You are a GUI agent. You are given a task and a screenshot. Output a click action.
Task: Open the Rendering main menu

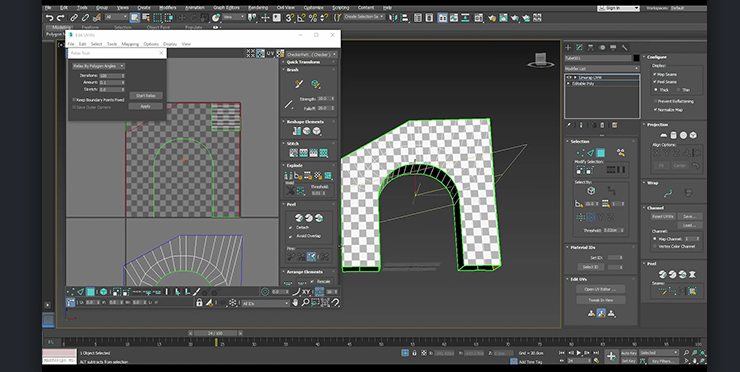[258, 8]
